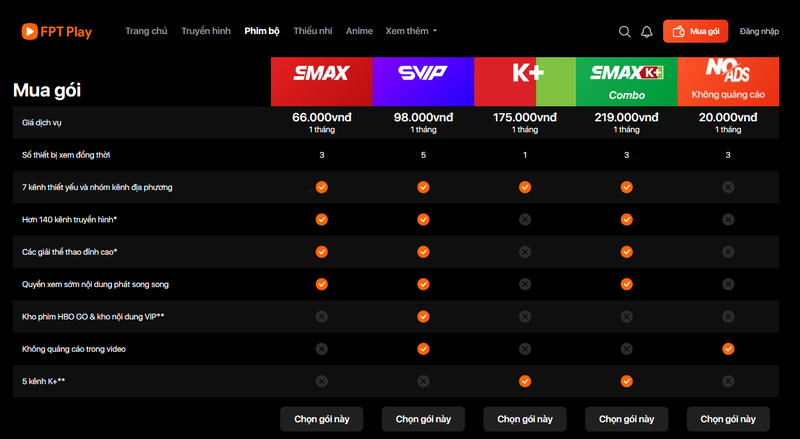Image resolution: width=800 pixels, height=439 pixels.
Task: Open the Phim bộ menu item
Action: tap(262, 31)
